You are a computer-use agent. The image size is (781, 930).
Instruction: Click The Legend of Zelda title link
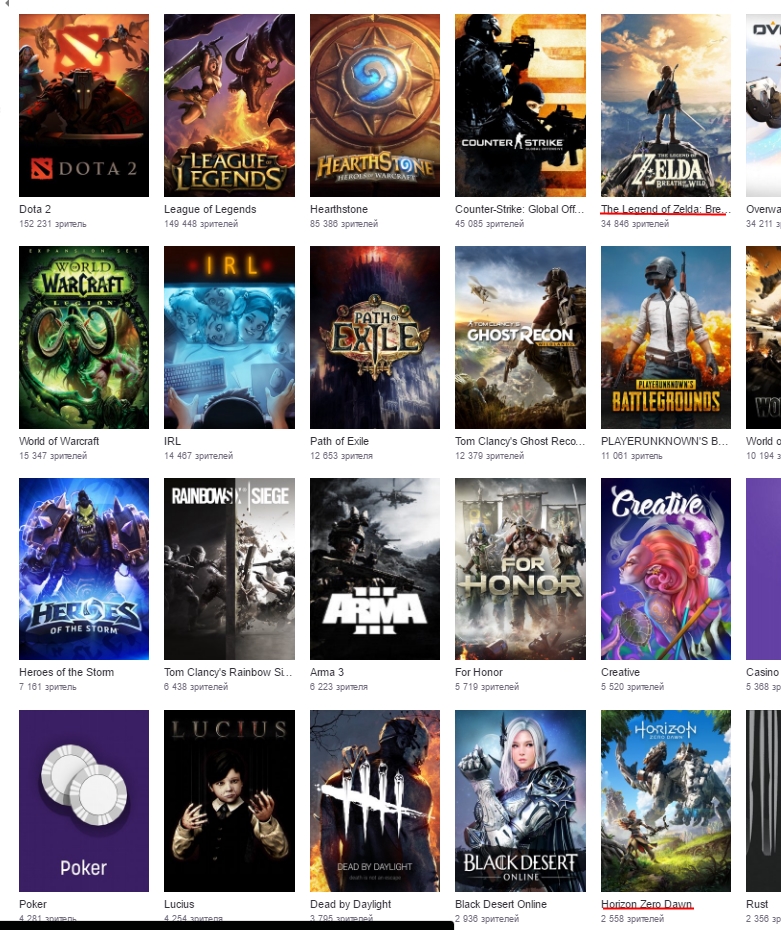point(665,209)
